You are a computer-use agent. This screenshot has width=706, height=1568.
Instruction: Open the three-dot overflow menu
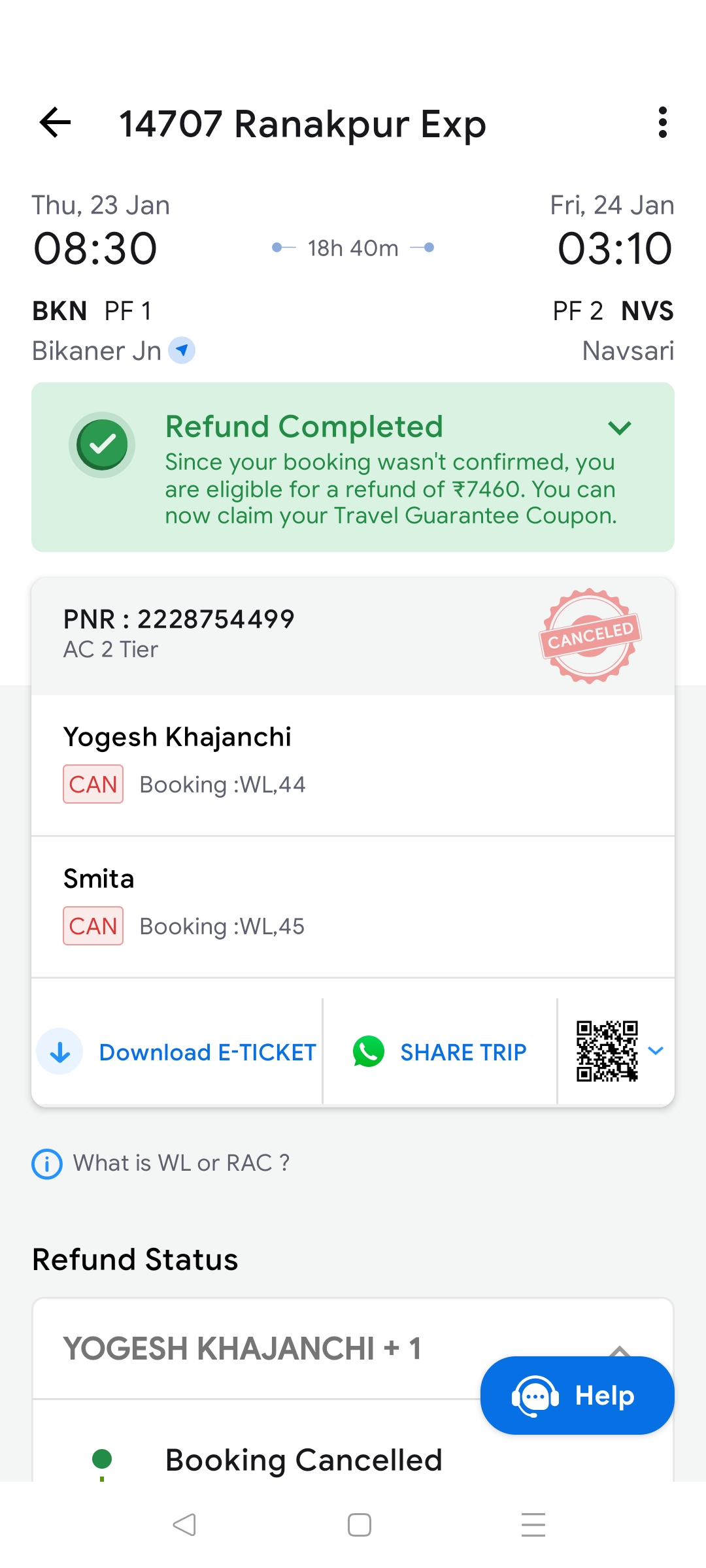pyautogui.click(x=662, y=123)
